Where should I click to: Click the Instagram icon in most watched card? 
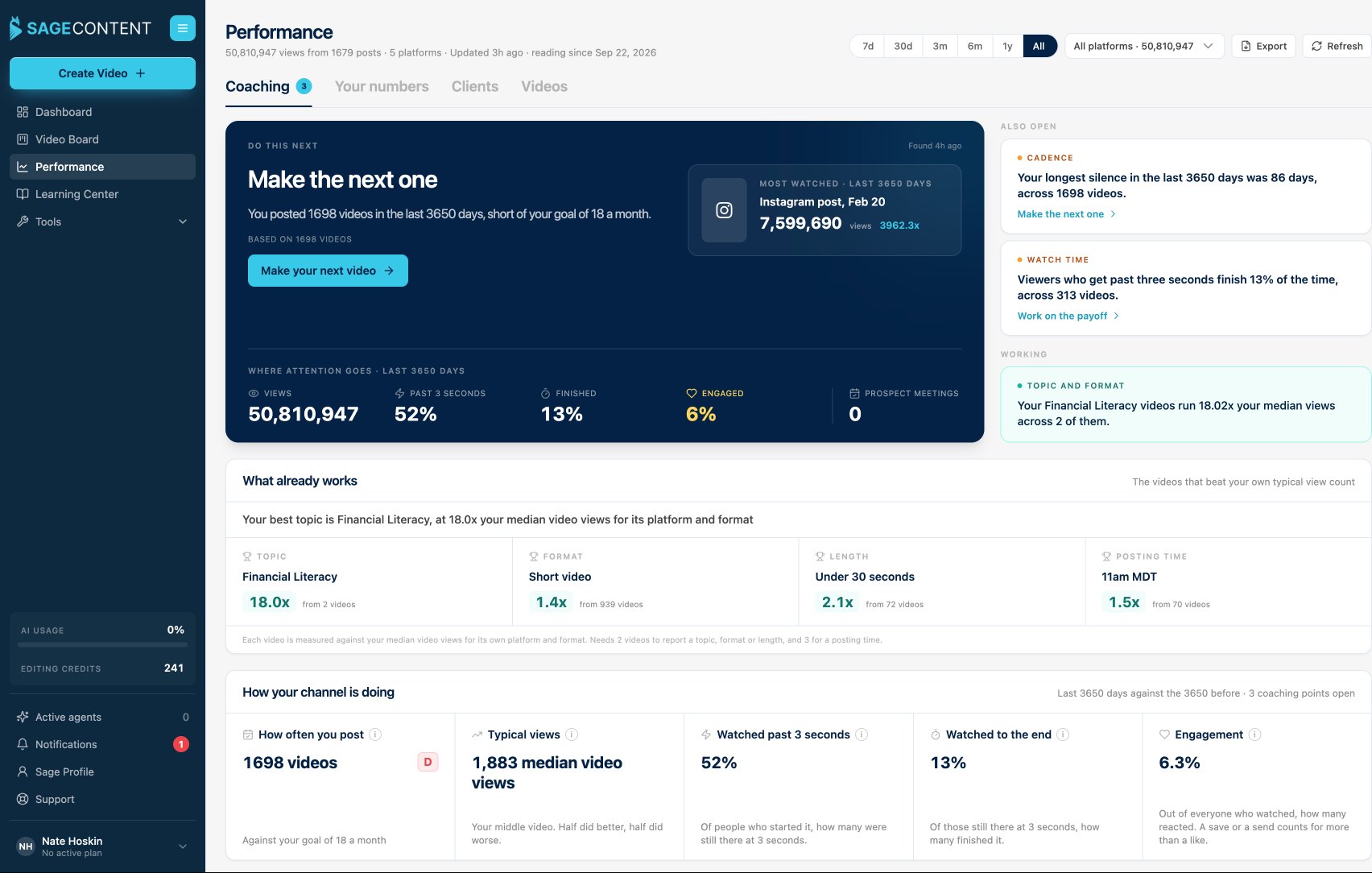[x=725, y=210]
